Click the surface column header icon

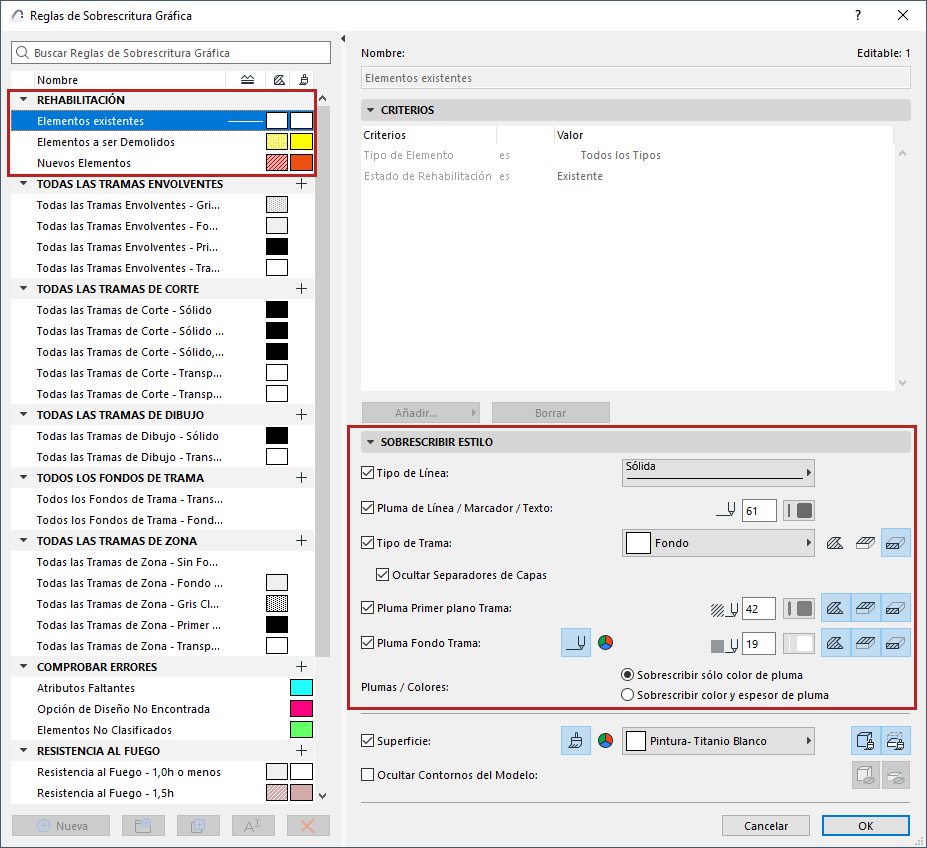pos(303,80)
